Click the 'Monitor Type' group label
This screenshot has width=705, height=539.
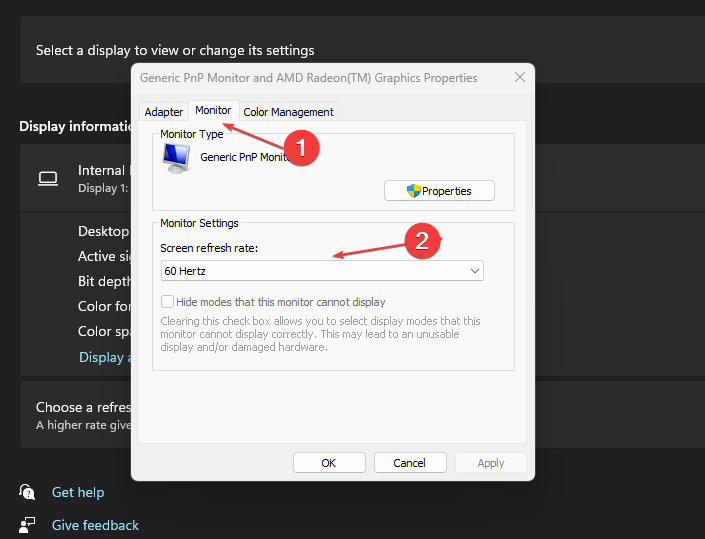192,134
